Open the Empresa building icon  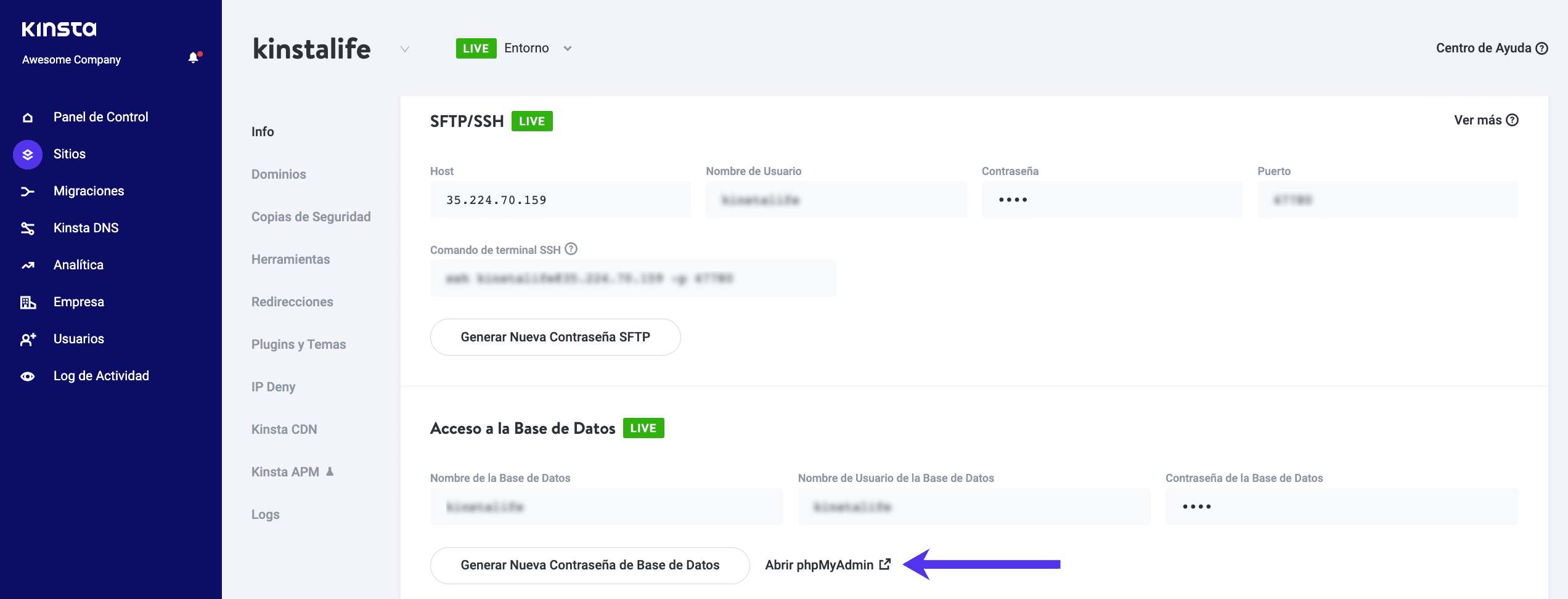pyautogui.click(x=28, y=303)
